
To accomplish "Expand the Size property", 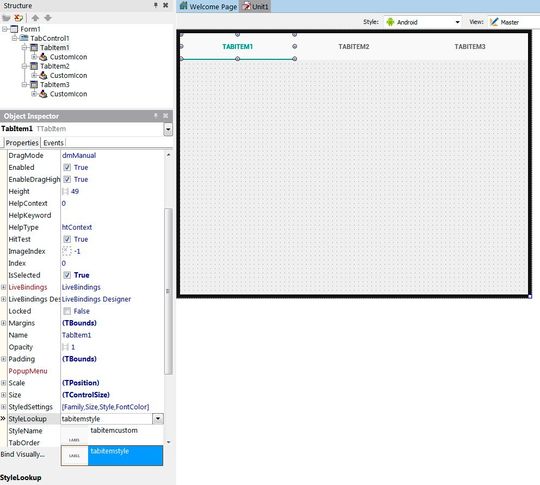I will 3,395.
